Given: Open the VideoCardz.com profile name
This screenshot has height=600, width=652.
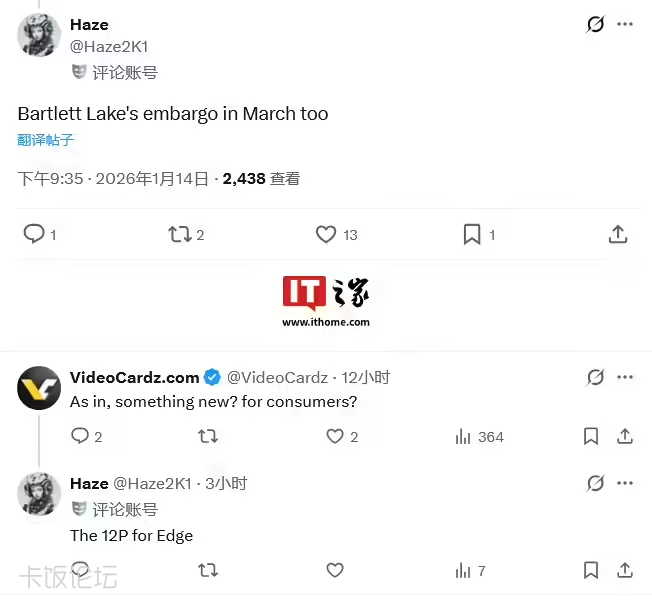Looking at the screenshot, I should pos(134,377).
